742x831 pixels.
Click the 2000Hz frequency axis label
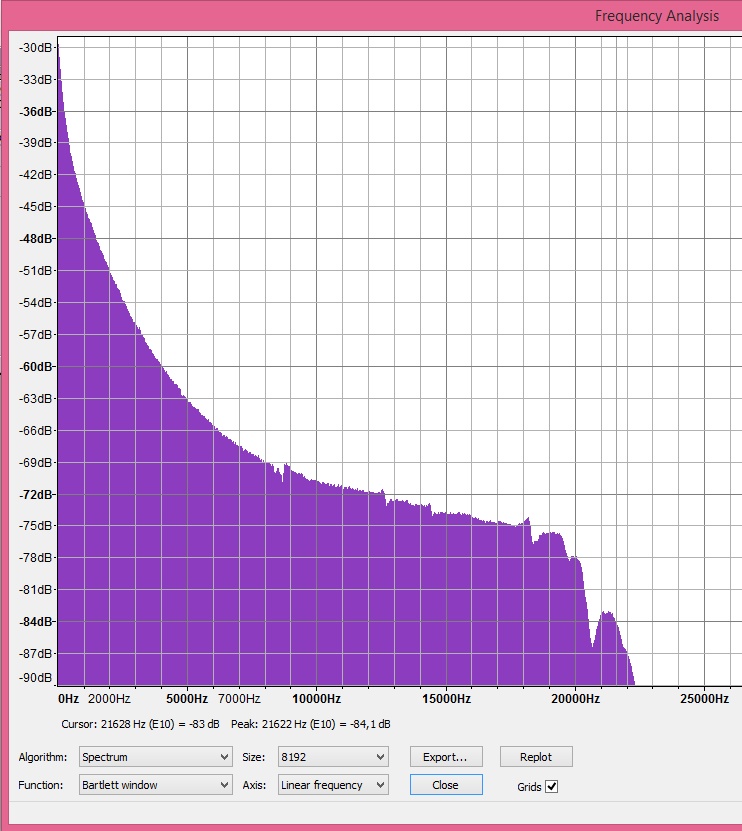109,699
